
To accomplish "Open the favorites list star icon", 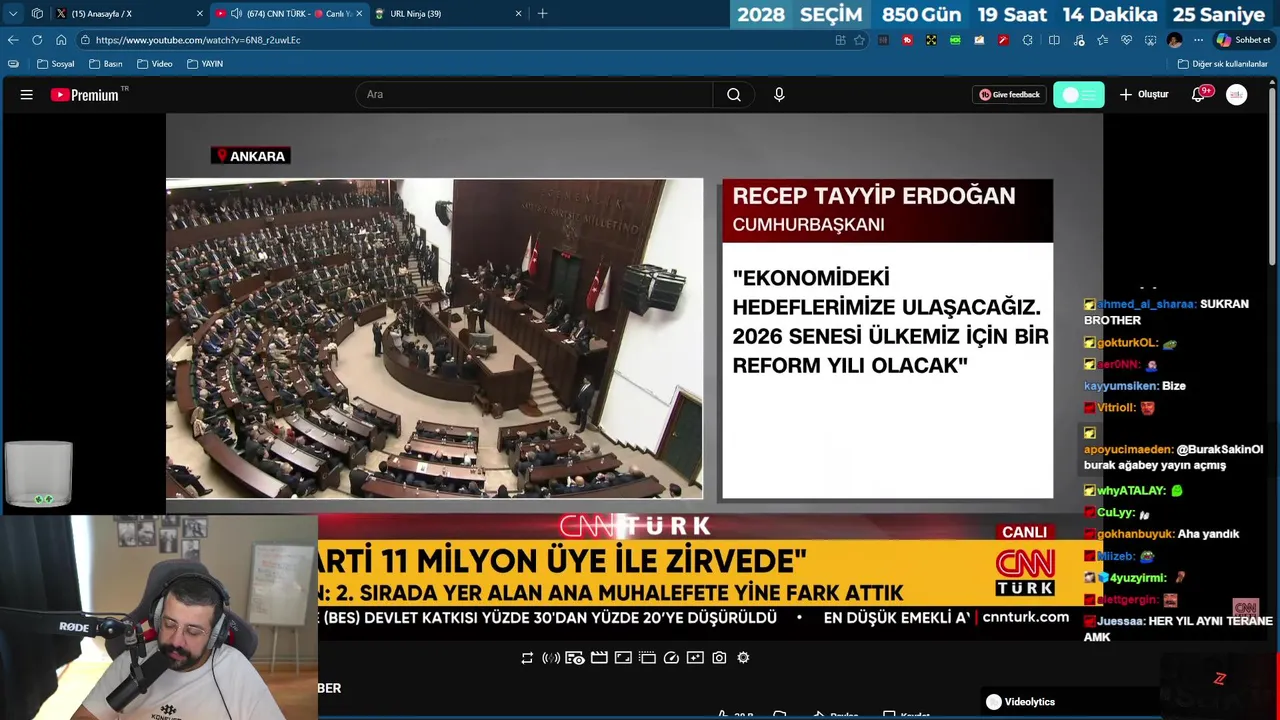I will (1102, 40).
